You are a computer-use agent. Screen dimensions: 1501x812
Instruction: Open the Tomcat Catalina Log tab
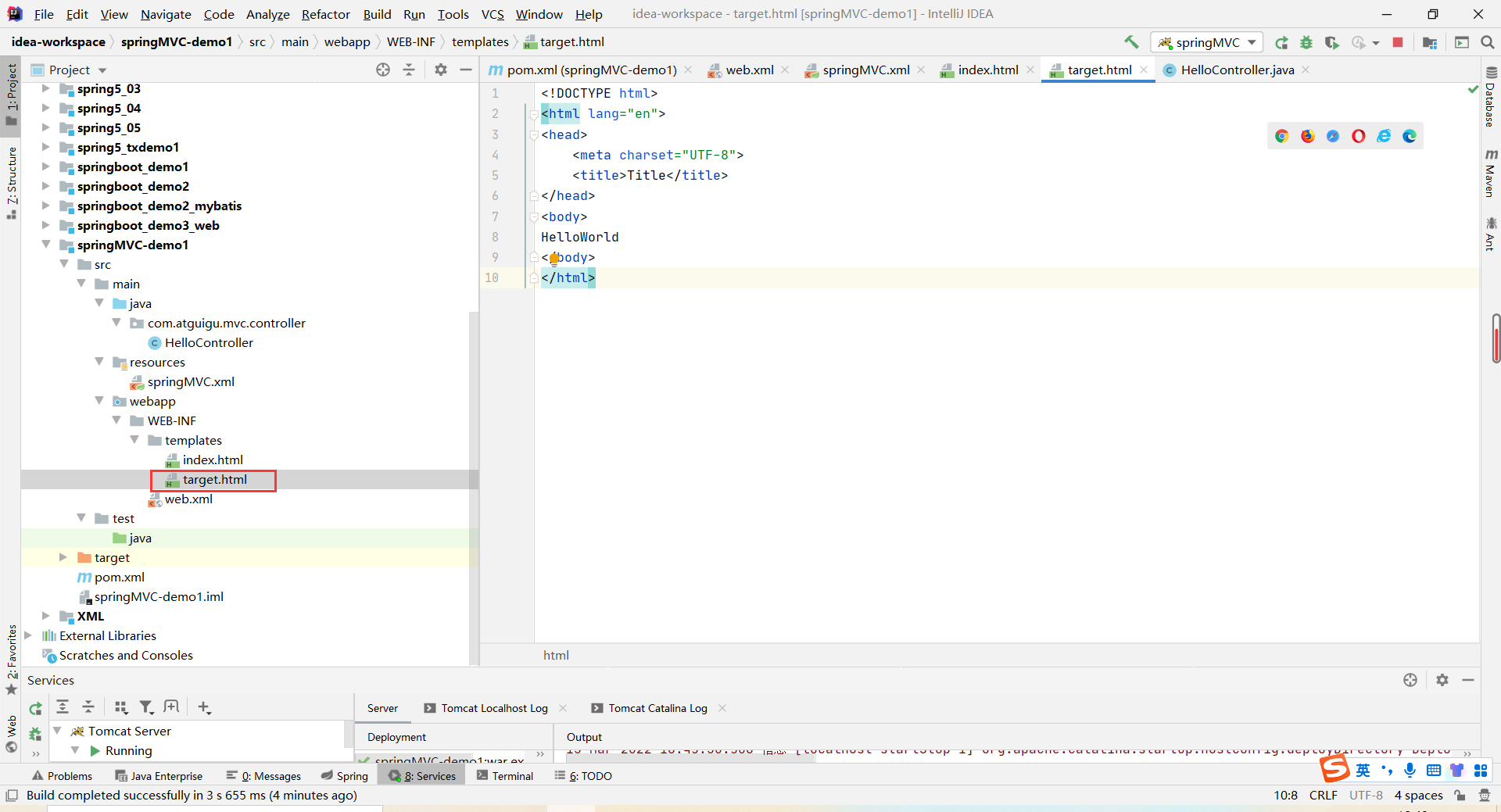[x=657, y=708]
